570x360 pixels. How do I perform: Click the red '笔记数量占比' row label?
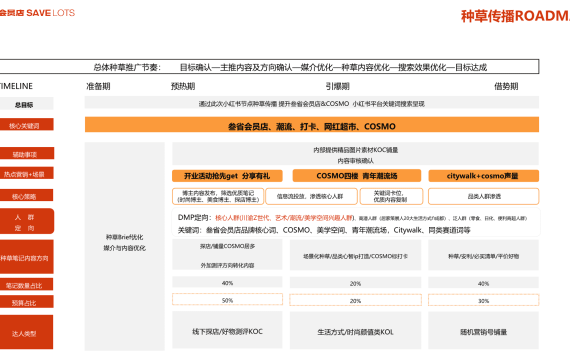point(27,285)
